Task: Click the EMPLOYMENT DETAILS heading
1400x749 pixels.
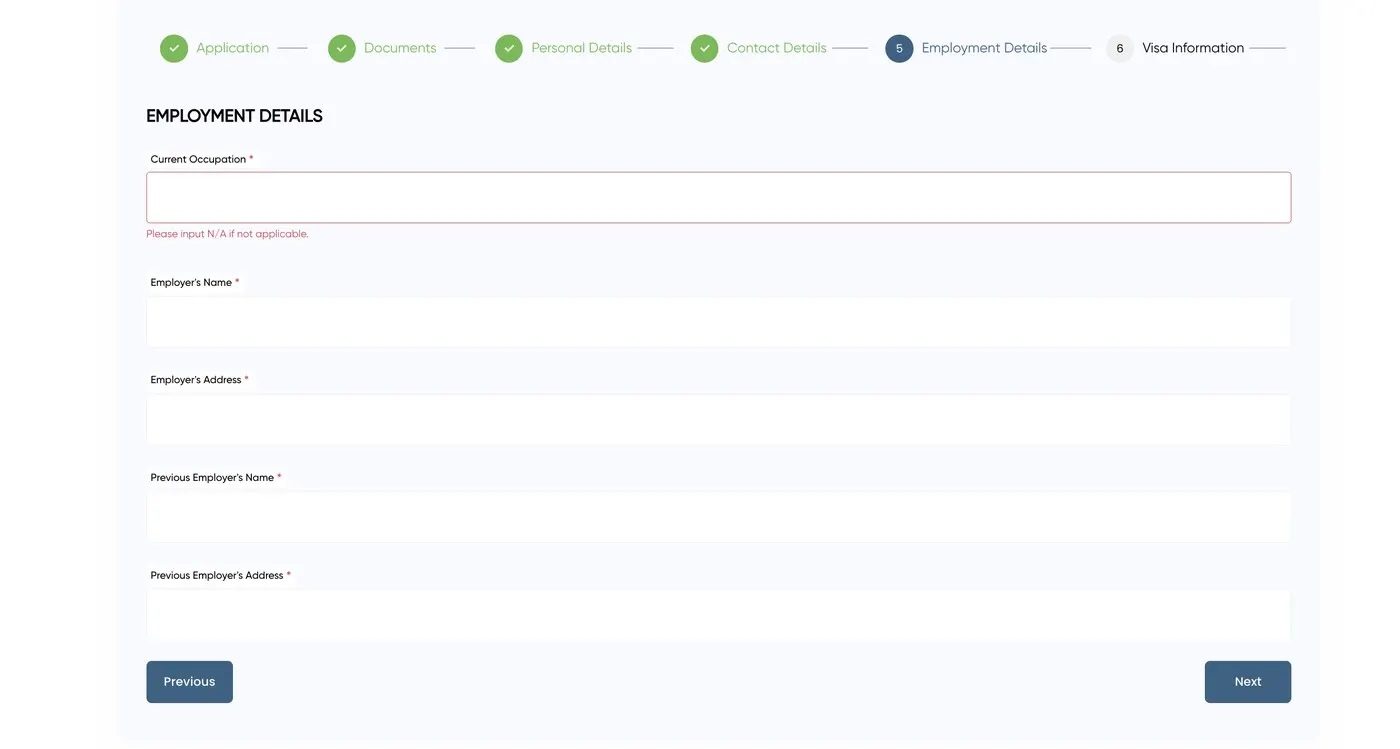Action: pyautogui.click(x=234, y=116)
